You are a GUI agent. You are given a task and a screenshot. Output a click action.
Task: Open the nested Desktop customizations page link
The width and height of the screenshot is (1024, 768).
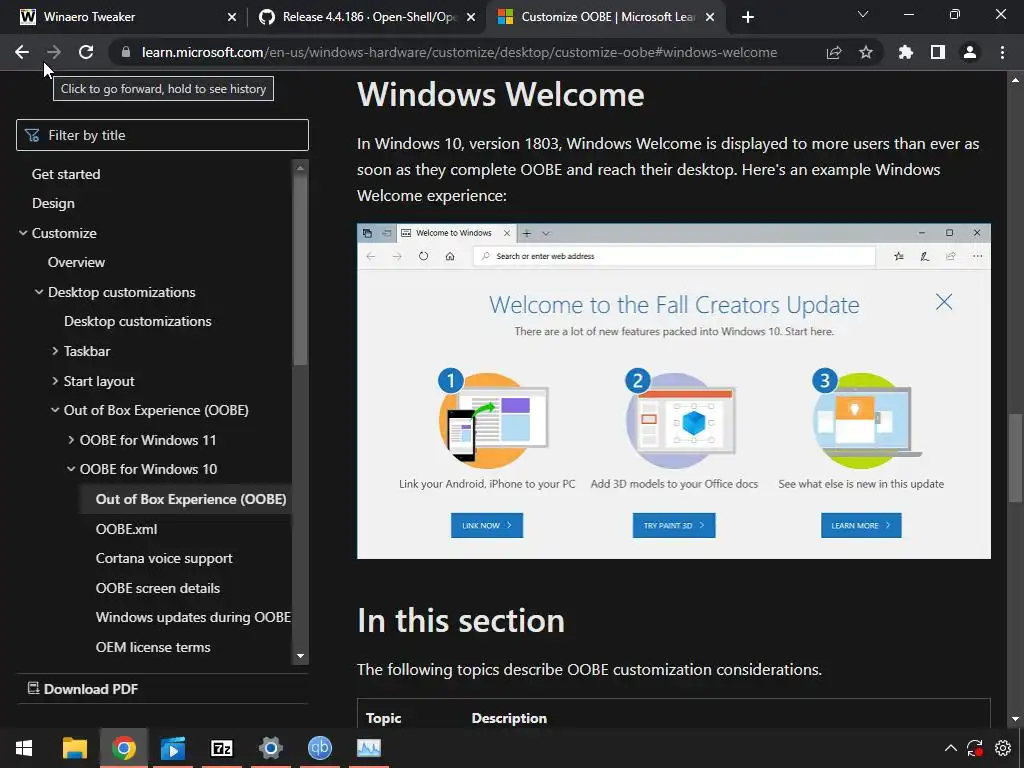pyautogui.click(x=137, y=321)
